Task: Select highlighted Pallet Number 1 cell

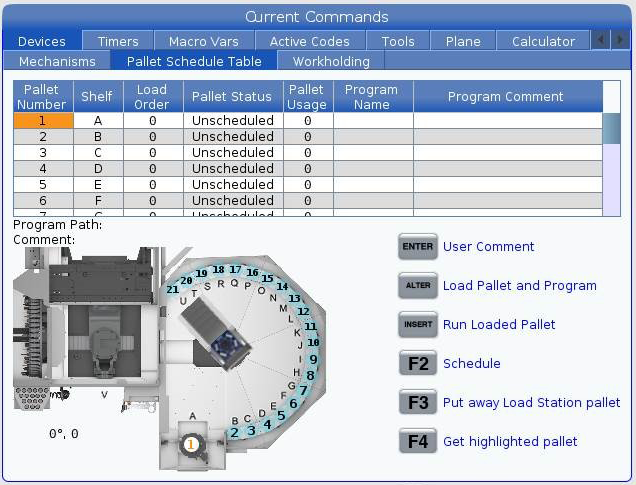Action: [43, 121]
